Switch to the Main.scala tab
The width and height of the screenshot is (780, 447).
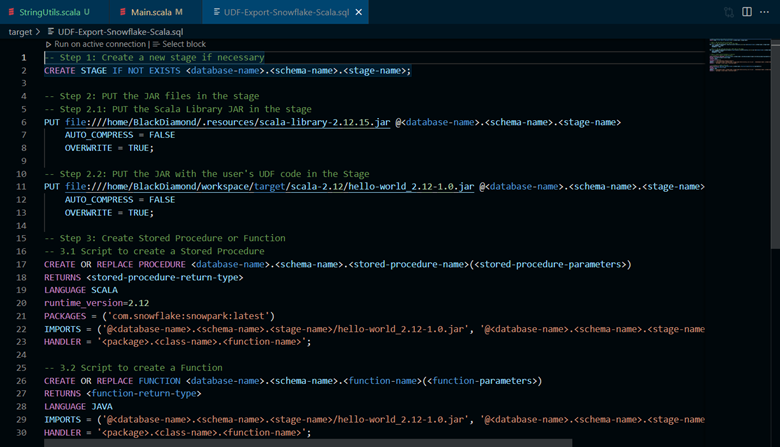155,12
